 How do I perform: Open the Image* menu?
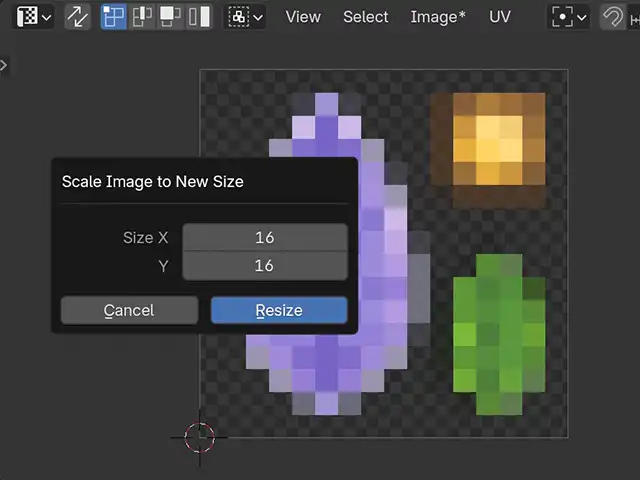tap(438, 17)
